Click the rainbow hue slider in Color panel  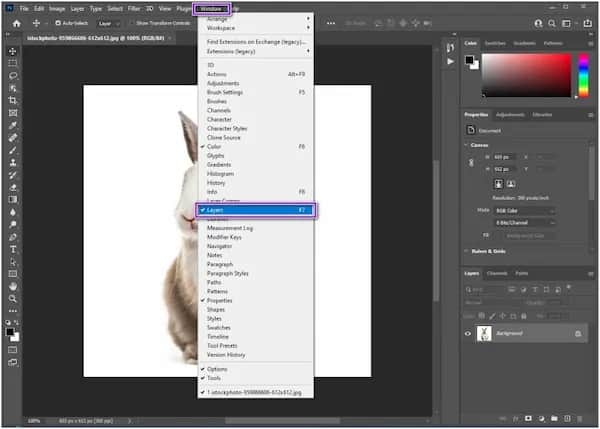click(x=584, y=75)
